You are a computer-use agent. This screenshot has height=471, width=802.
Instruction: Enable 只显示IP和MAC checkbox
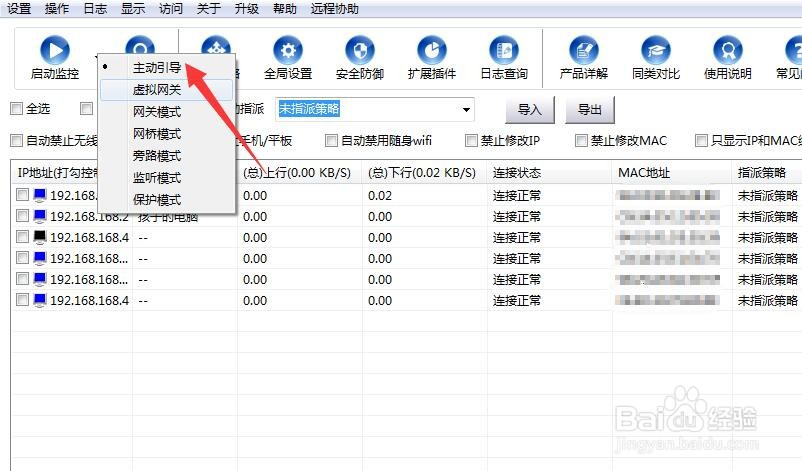[x=701, y=140]
